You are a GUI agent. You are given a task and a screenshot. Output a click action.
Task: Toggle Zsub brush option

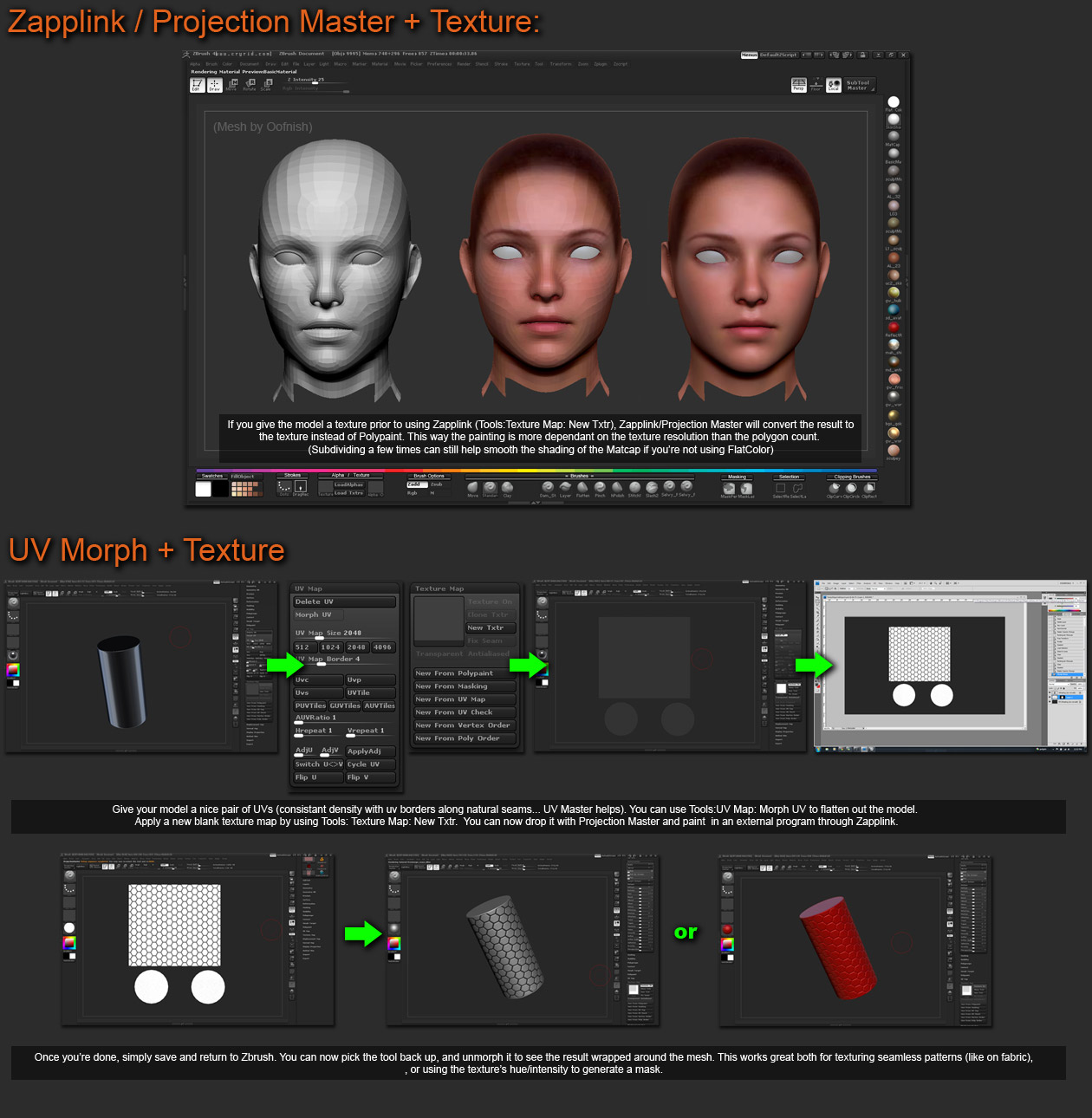pyautogui.click(x=436, y=484)
